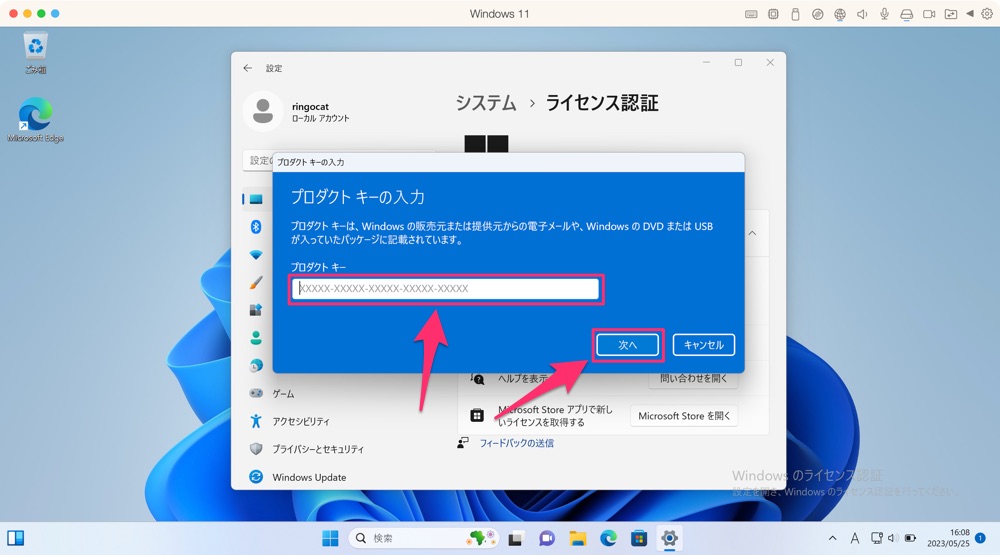
Task: Collapse the section chevron behind the dialog
Action: click(x=753, y=233)
